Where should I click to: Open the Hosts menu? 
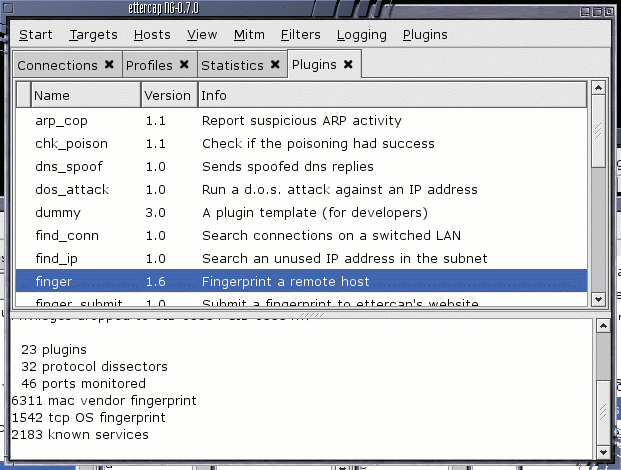click(x=152, y=35)
